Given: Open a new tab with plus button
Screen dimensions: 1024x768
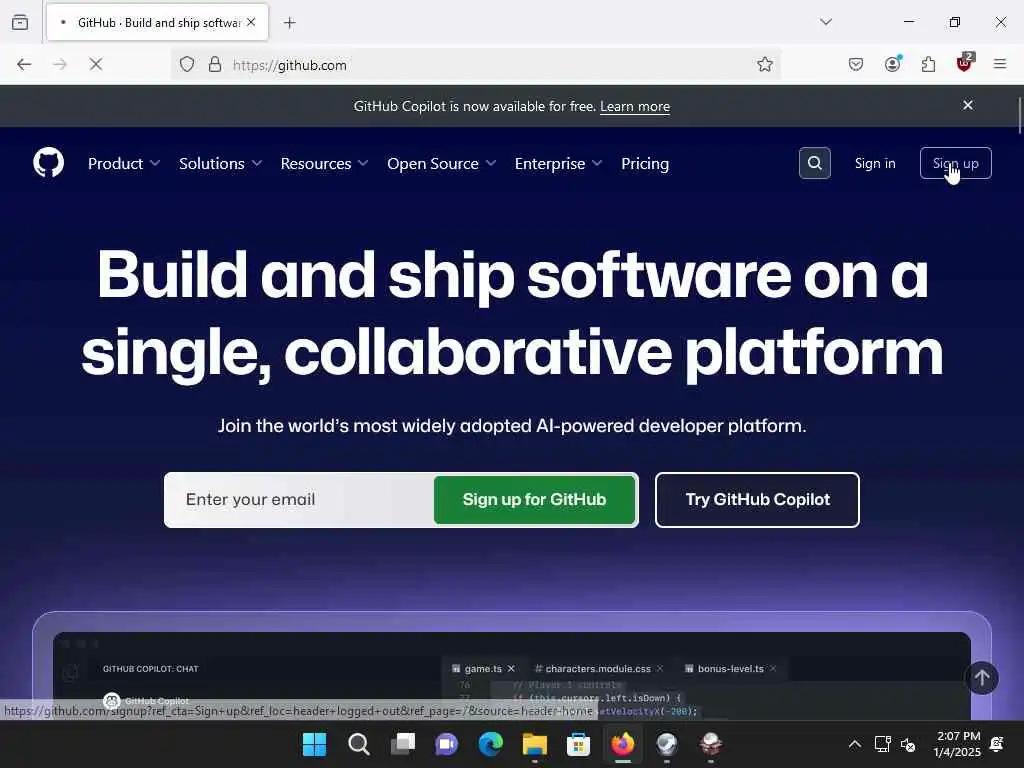Looking at the screenshot, I should point(290,23).
